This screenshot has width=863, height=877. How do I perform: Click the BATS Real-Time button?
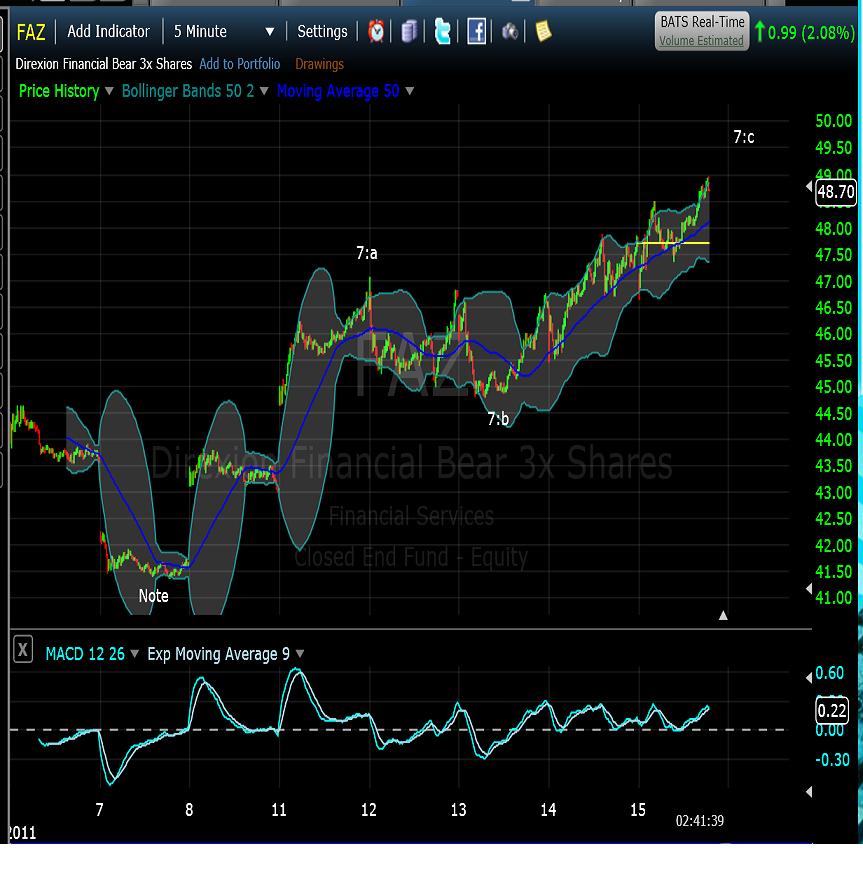click(702, 31)
